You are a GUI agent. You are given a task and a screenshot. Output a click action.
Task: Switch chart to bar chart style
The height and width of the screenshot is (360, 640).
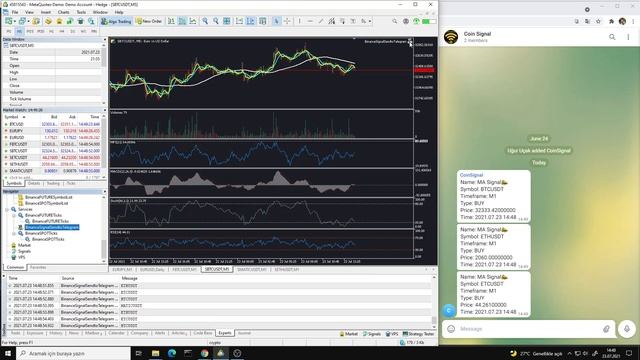pos(171,21)
